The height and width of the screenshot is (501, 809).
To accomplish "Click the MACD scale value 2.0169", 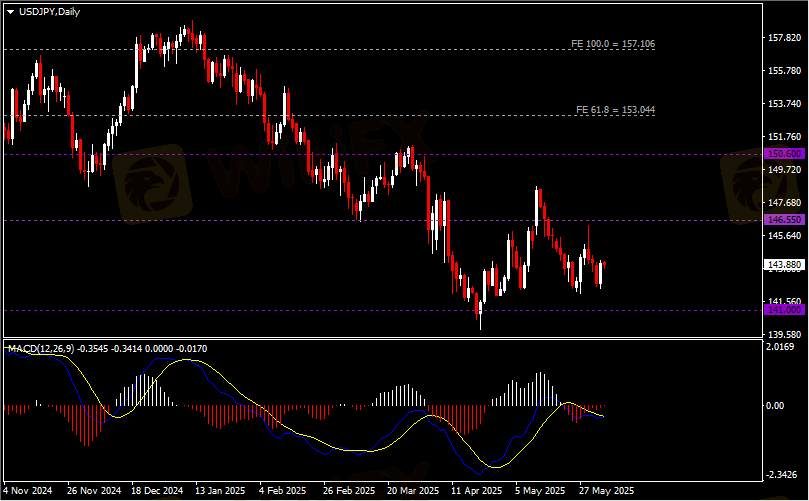I will [x=780, y=347].
